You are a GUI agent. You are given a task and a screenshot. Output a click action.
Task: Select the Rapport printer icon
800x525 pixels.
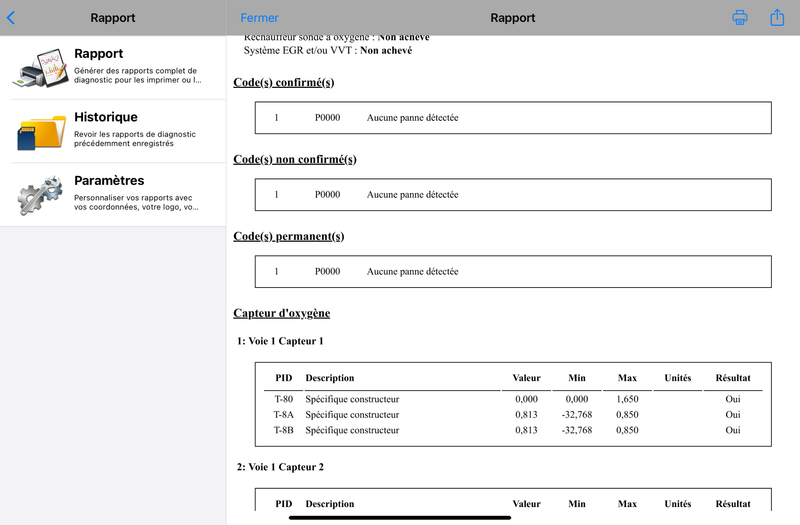click(41, 67)
